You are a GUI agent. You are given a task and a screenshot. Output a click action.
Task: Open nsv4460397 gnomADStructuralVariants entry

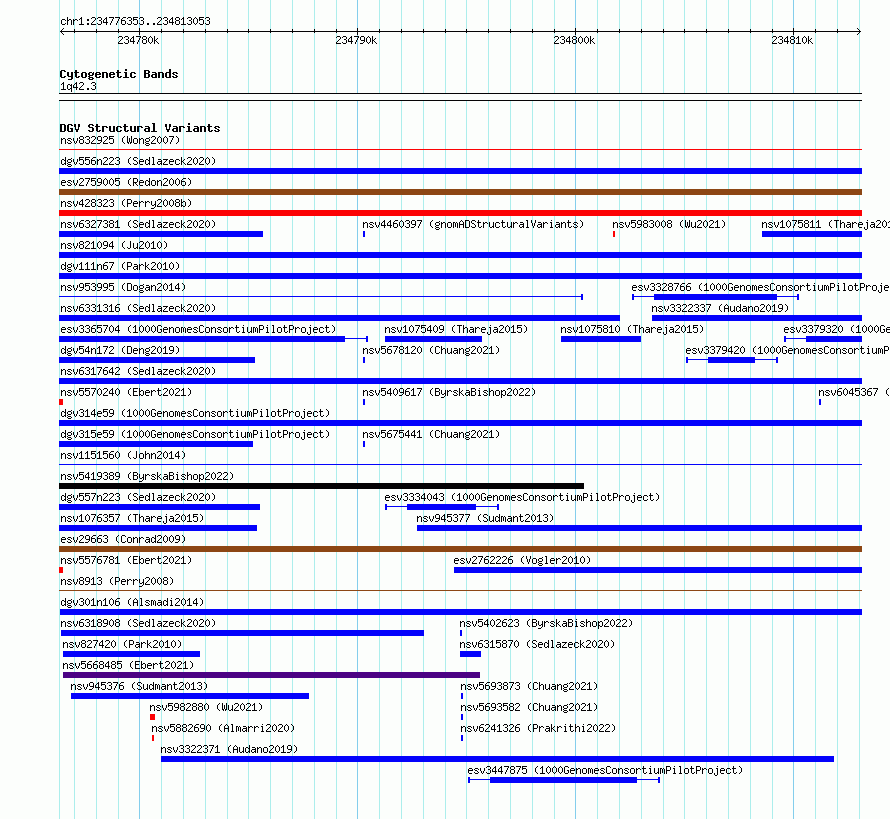click(473, 224)
